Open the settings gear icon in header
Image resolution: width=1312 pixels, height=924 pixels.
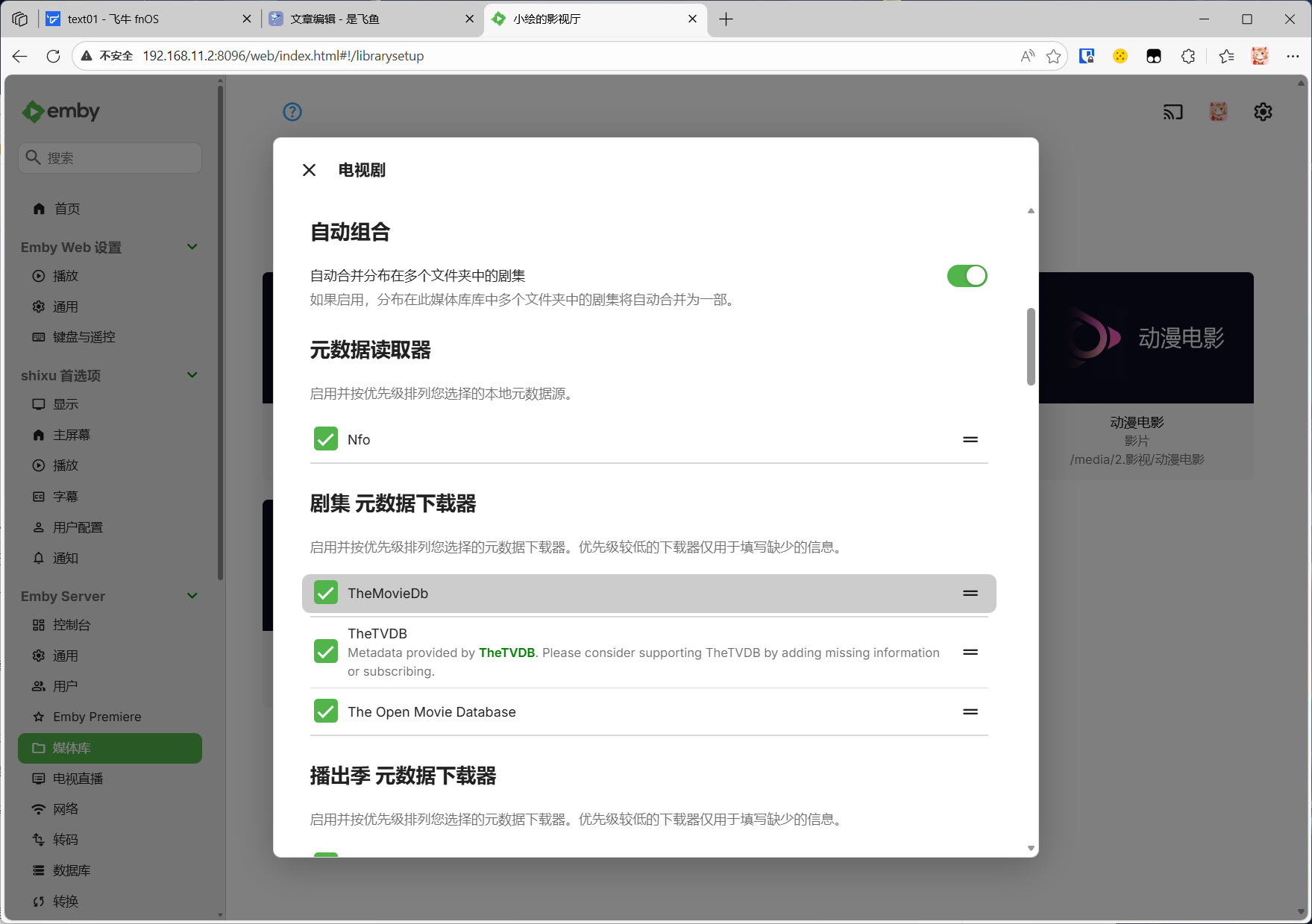[x=1263, y=112]
